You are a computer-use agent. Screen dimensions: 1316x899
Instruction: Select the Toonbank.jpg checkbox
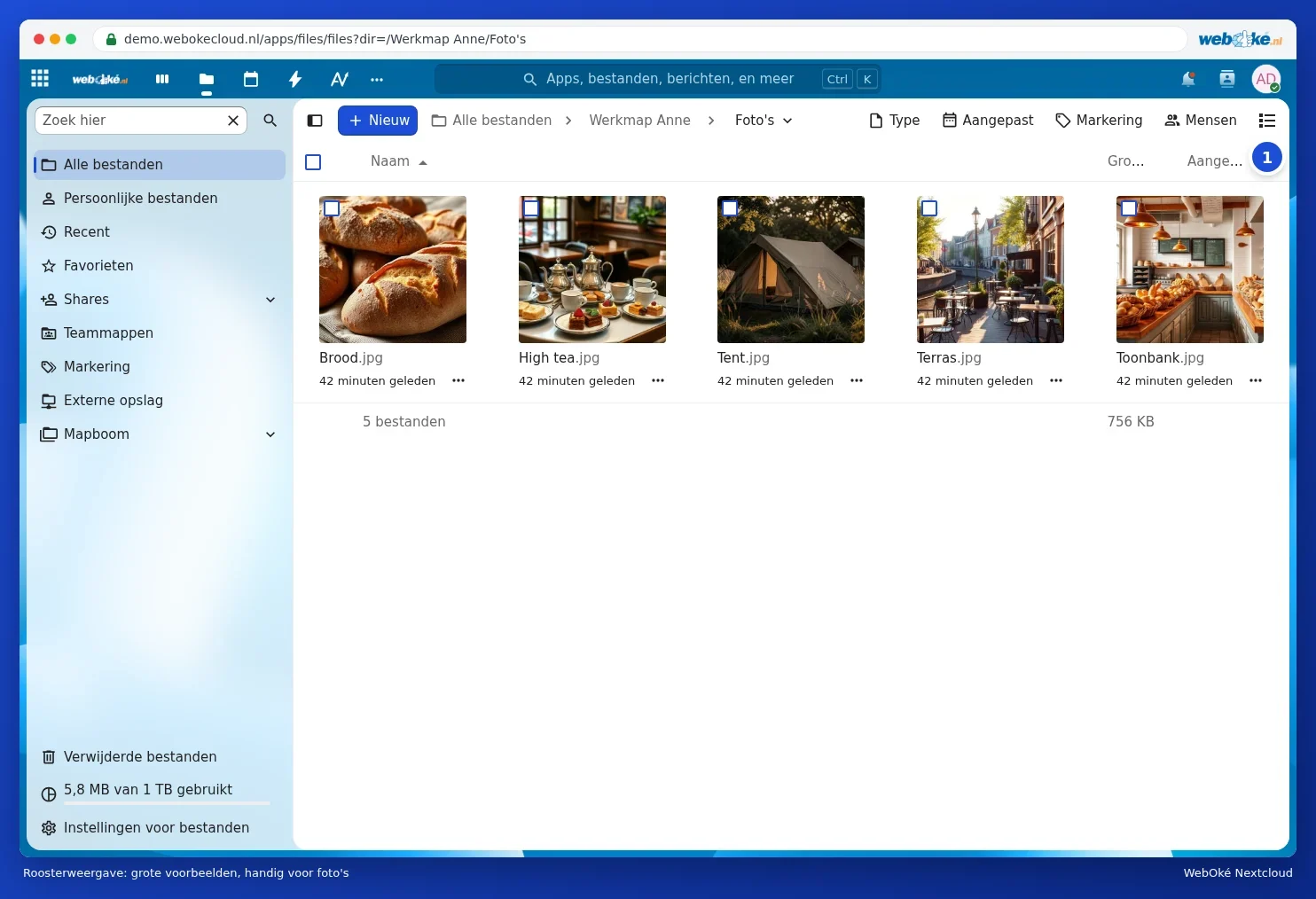point(1129,208)
